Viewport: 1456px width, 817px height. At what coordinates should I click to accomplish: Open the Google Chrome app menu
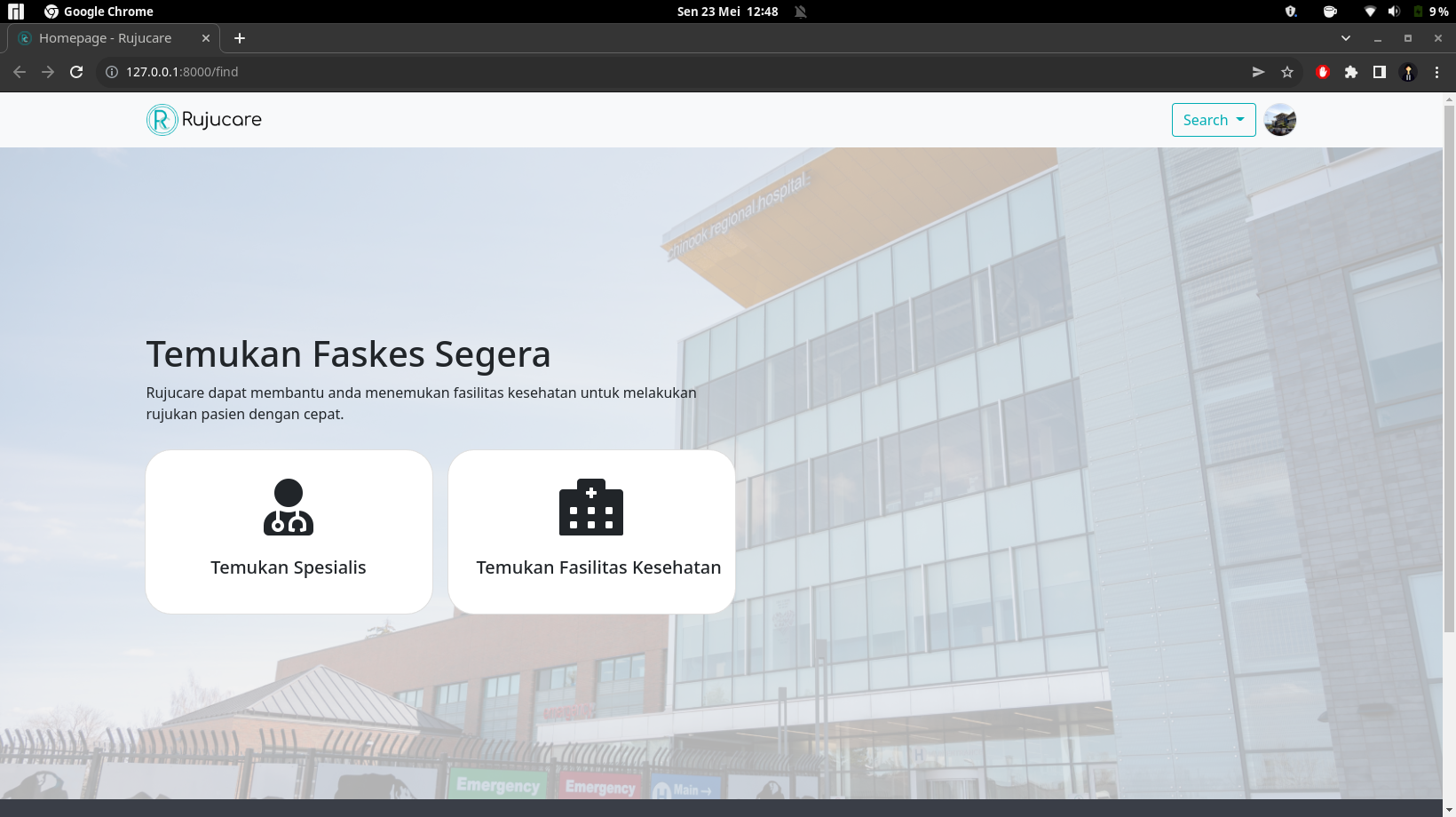[x=99, y=12]
